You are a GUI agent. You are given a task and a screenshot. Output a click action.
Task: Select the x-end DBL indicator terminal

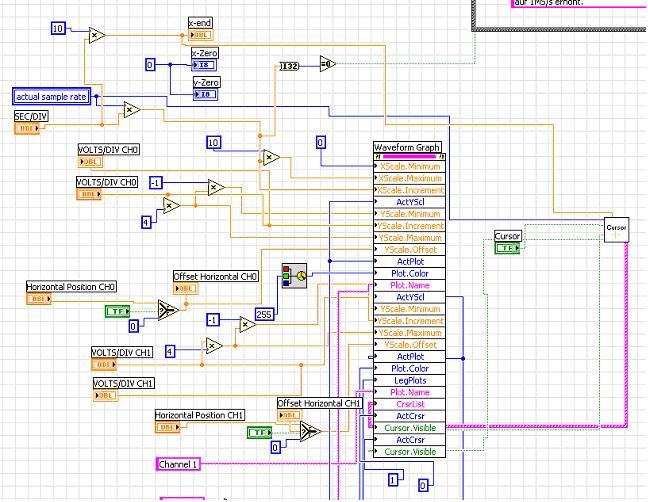[201, 35]
